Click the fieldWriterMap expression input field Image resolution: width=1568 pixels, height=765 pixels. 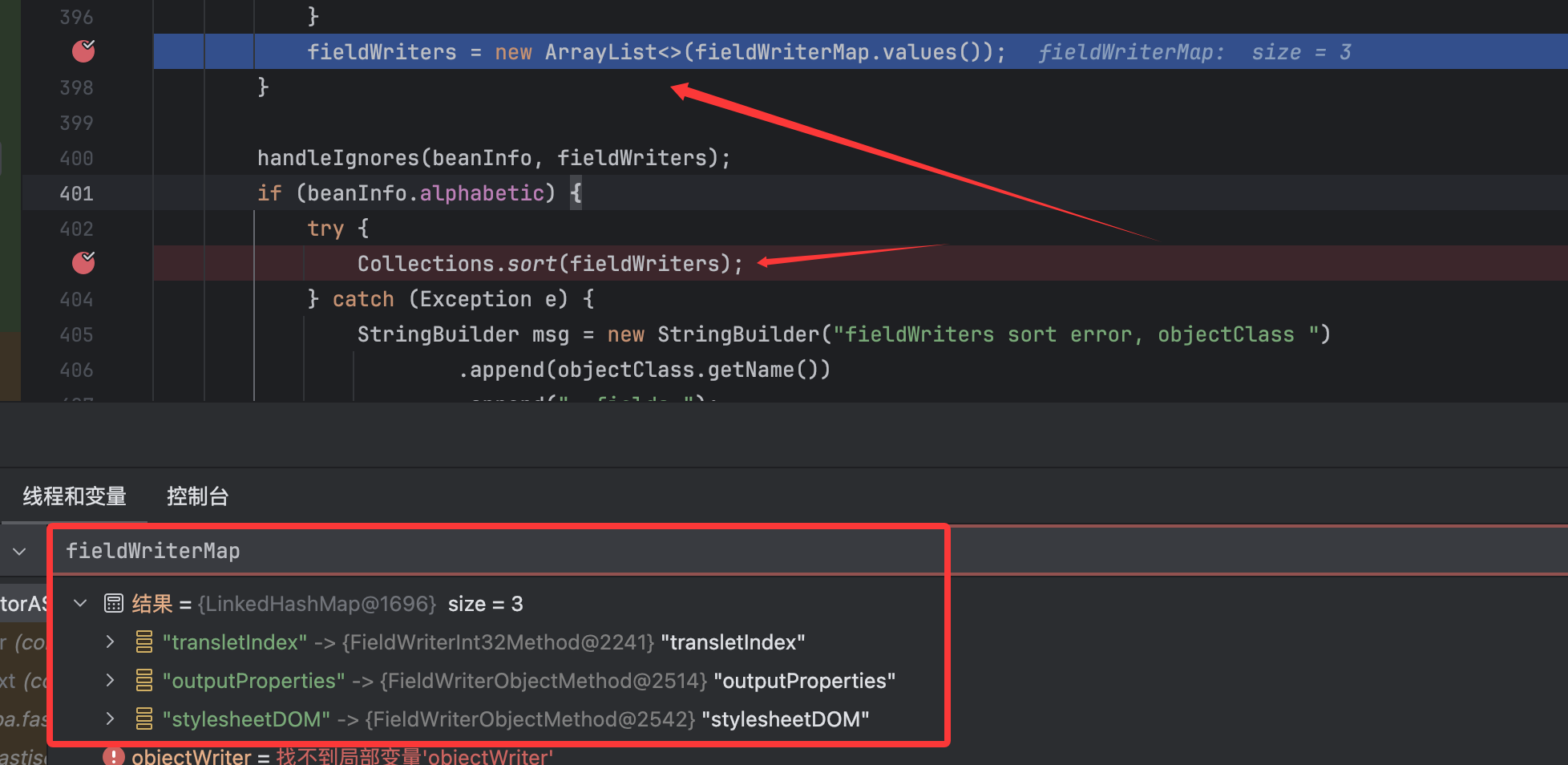tap(497, 551)
